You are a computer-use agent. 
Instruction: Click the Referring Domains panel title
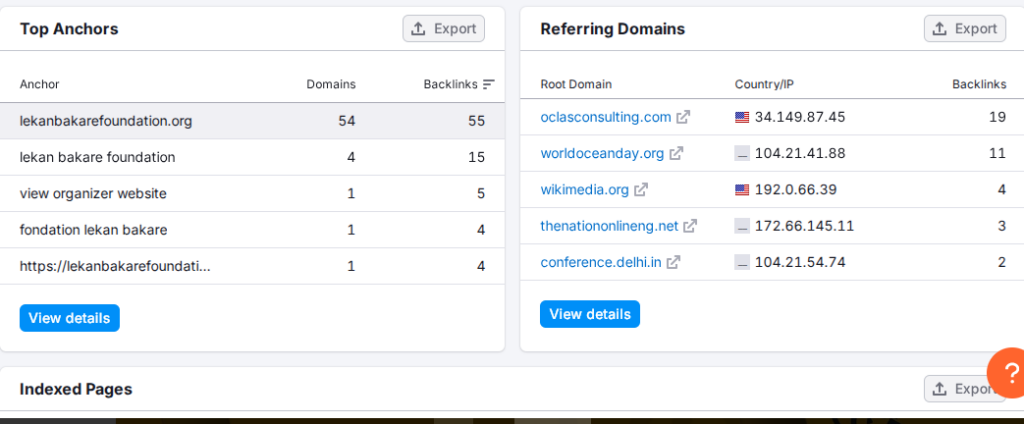click(x=613, y=29)
